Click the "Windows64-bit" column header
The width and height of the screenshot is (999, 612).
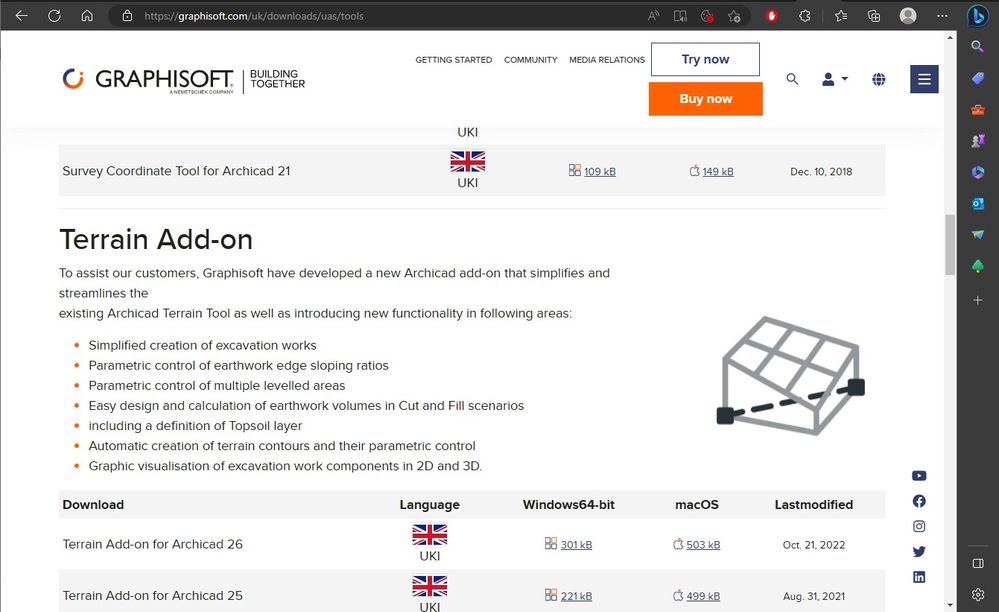point(569,505)
